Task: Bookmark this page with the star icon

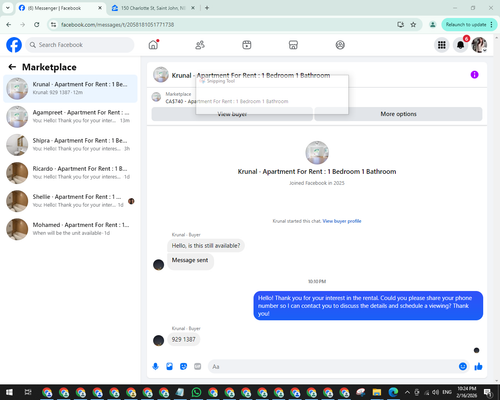Action: 413,25
